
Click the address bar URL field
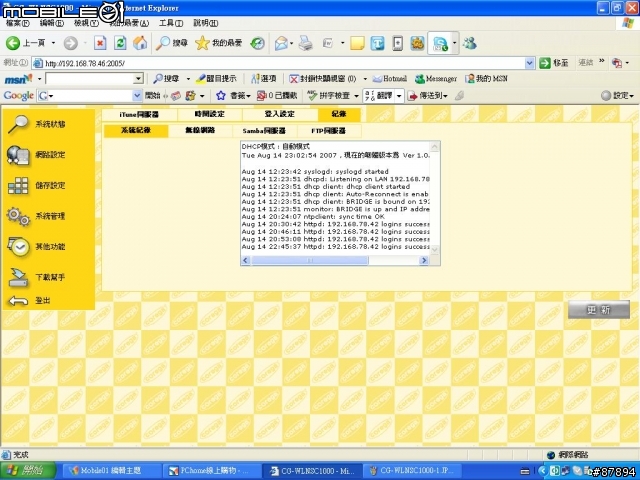(x=284, y=63)
